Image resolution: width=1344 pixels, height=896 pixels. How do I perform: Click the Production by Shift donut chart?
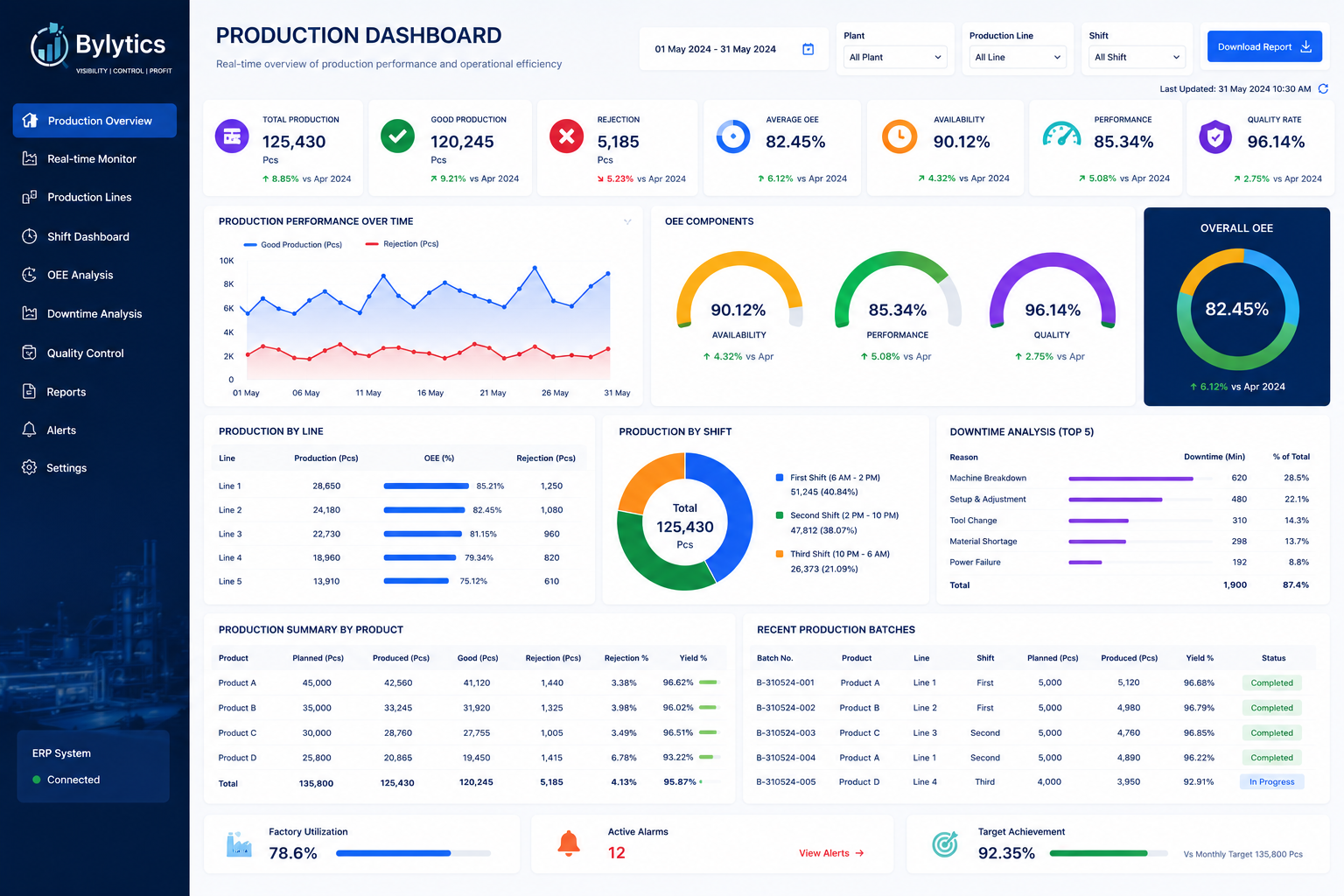click(685, 521)
